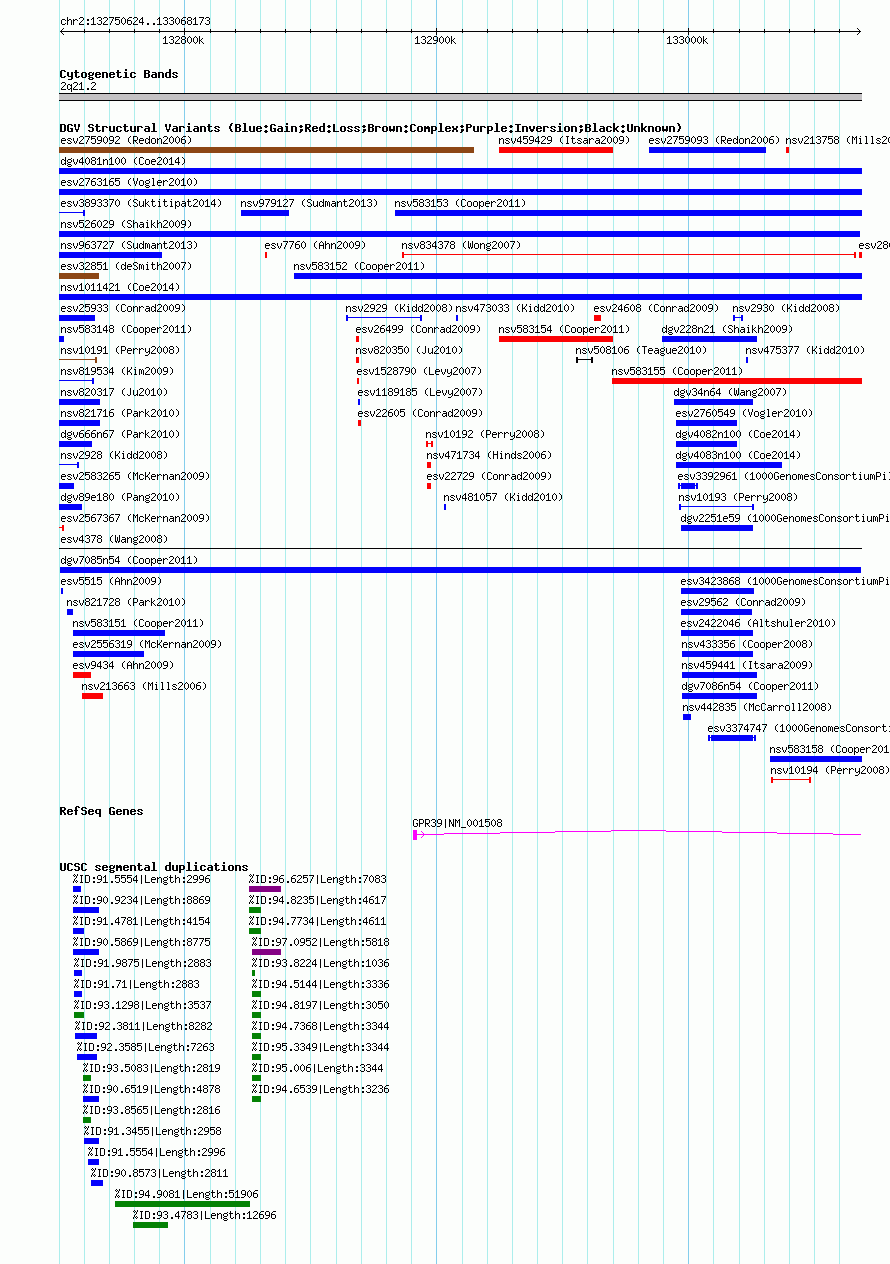890x1264 pixels.
Task: Click nsv433356 (Cooper2008) label
Action: pos(747,644)
